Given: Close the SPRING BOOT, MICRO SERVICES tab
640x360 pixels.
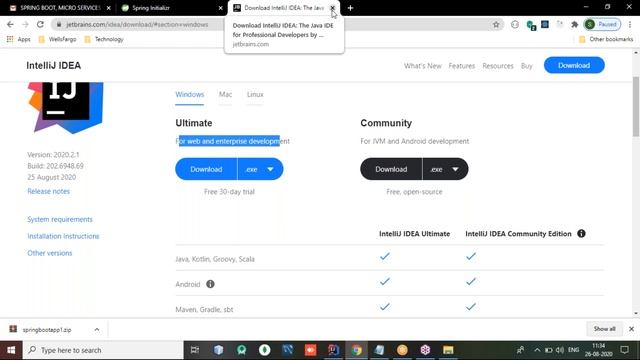Looking at the screenshot, I should tap(109, 8).
